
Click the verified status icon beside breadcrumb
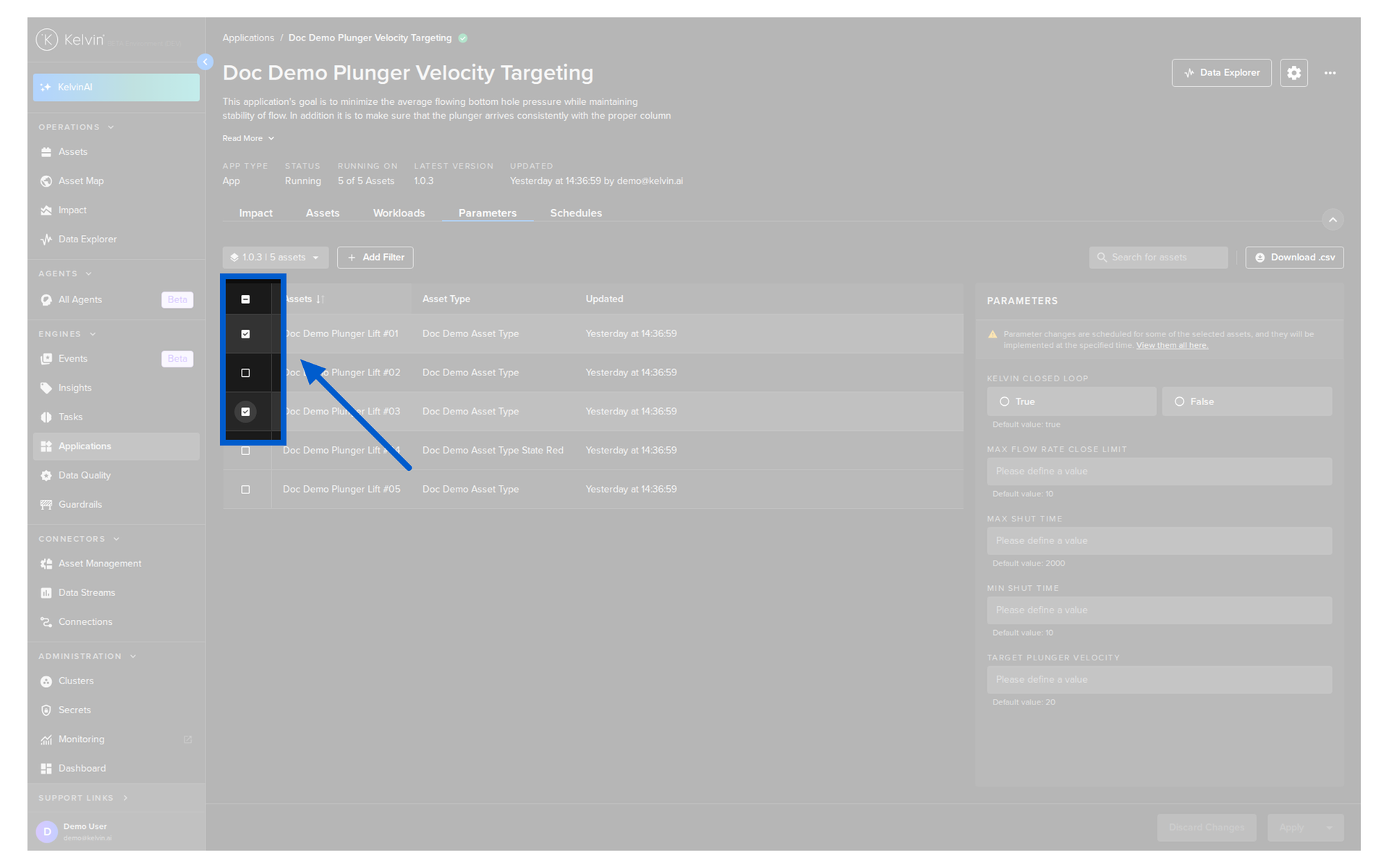[463, 38]
